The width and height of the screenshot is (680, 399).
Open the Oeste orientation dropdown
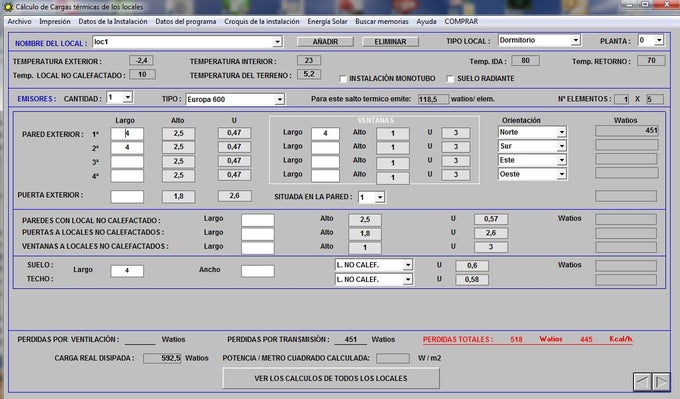562,174
